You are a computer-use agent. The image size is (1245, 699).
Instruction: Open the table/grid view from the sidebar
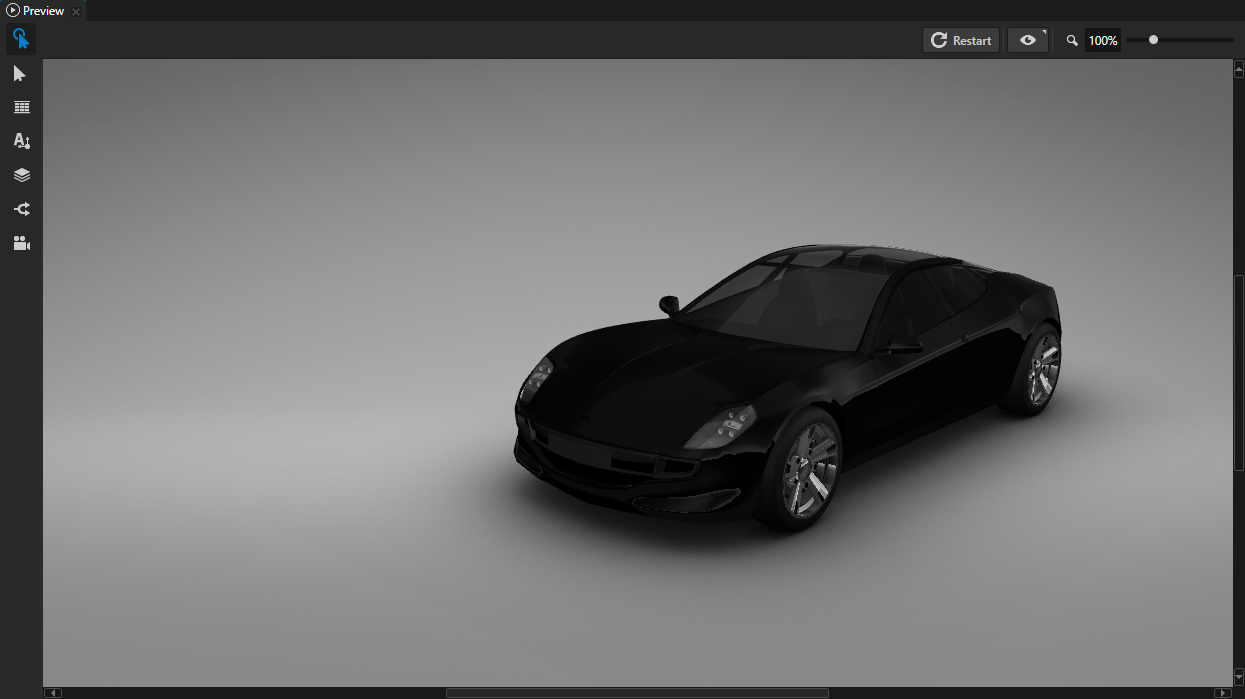click(x=21, y=107)
